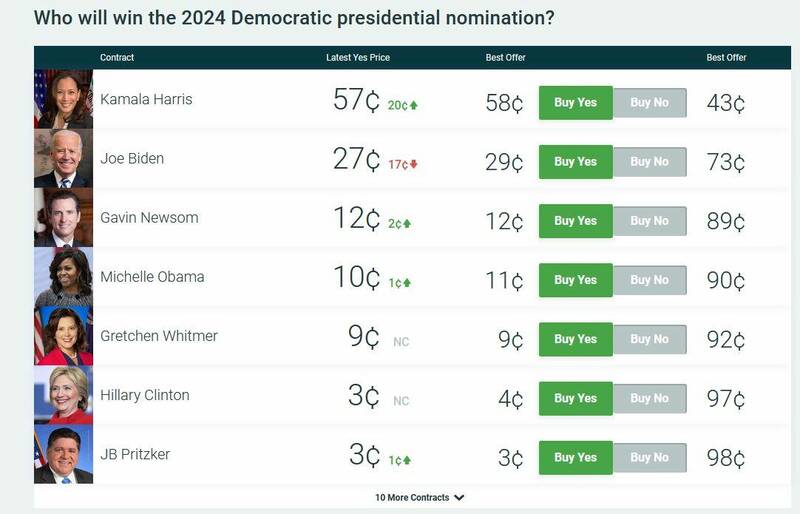Select Michelle Obama's photo thumbnail
Screen dimensions: 800x514
tap(63, 277)
